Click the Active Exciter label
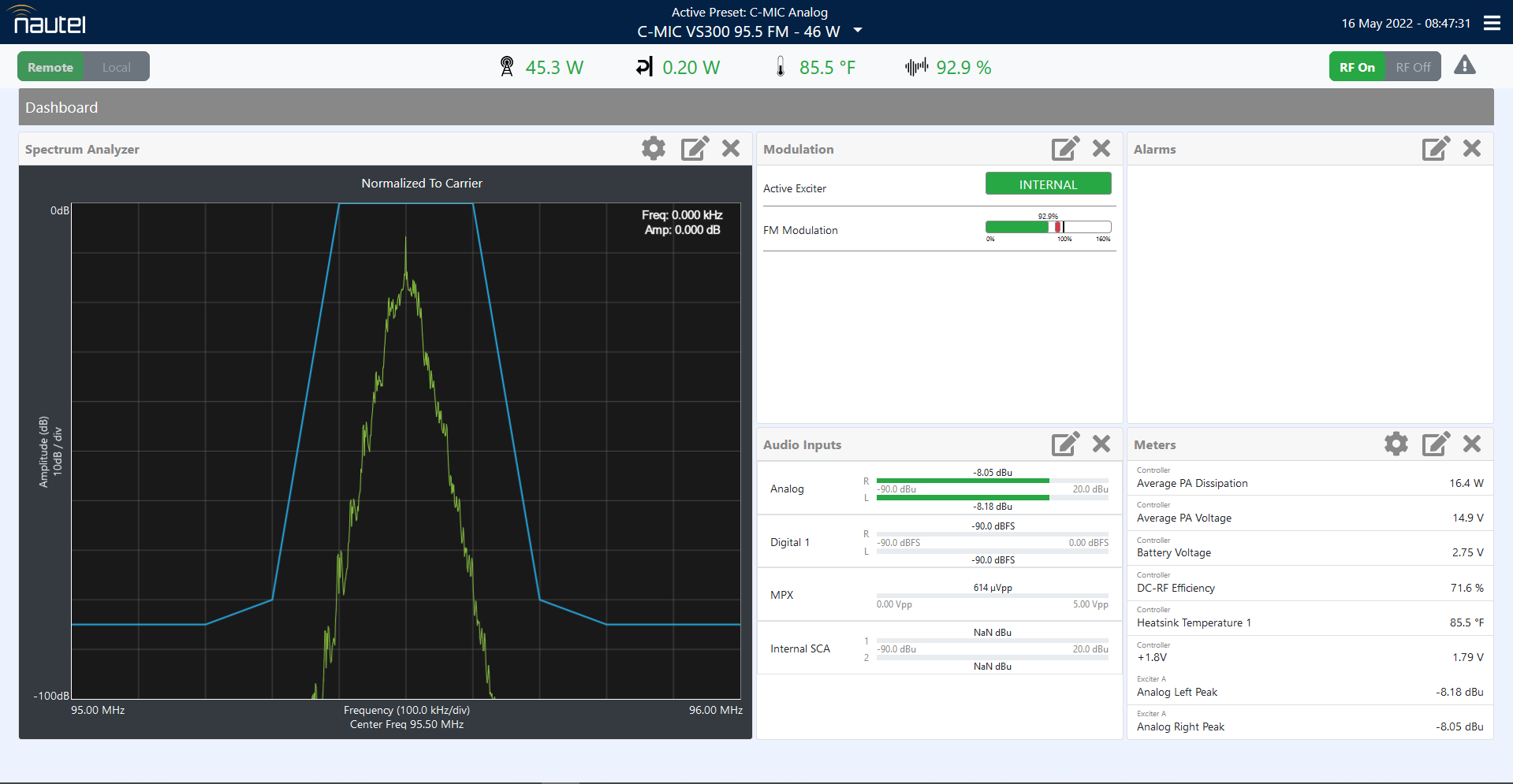The image size is (1513, 784). [x=795, y=188]
